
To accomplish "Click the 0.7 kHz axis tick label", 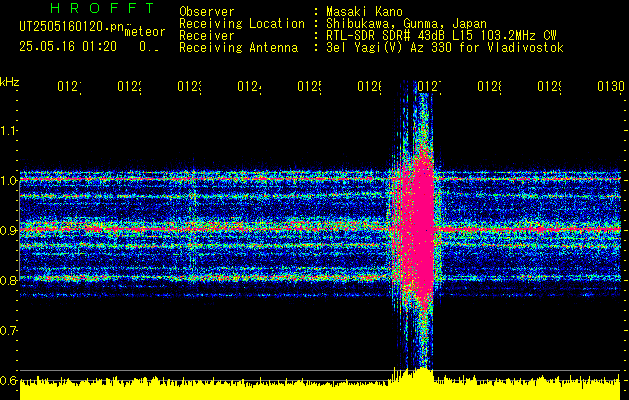I will coord(8,331).
